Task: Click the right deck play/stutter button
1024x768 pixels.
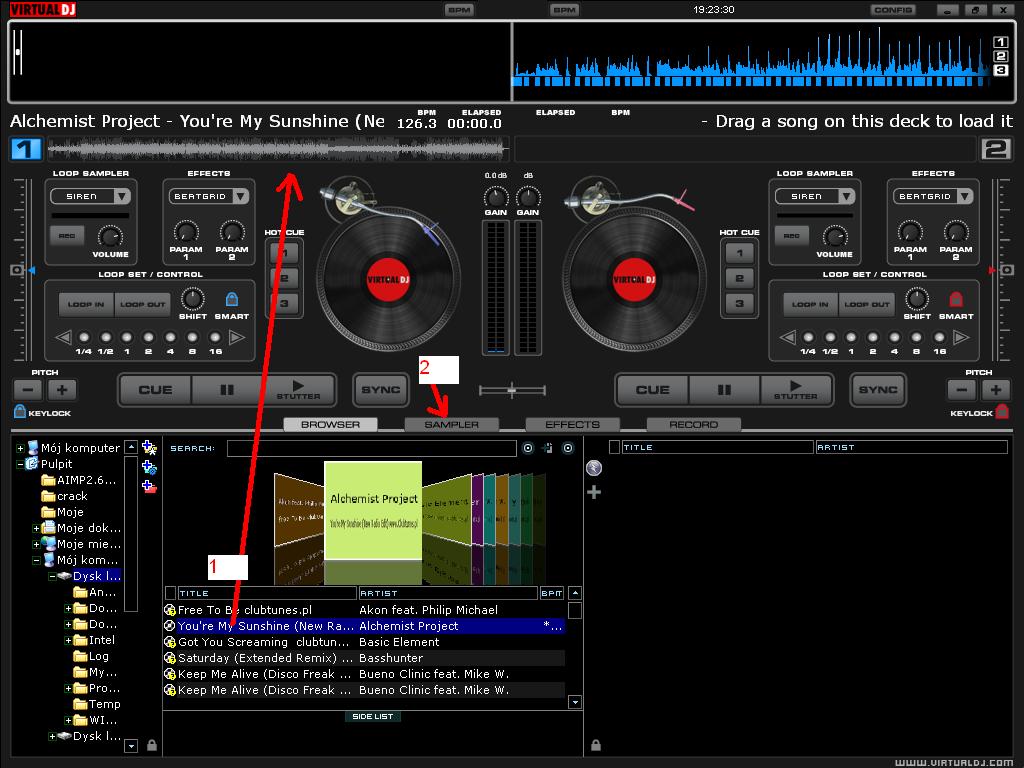Action: pyautogui.click(x=795, y=390)
